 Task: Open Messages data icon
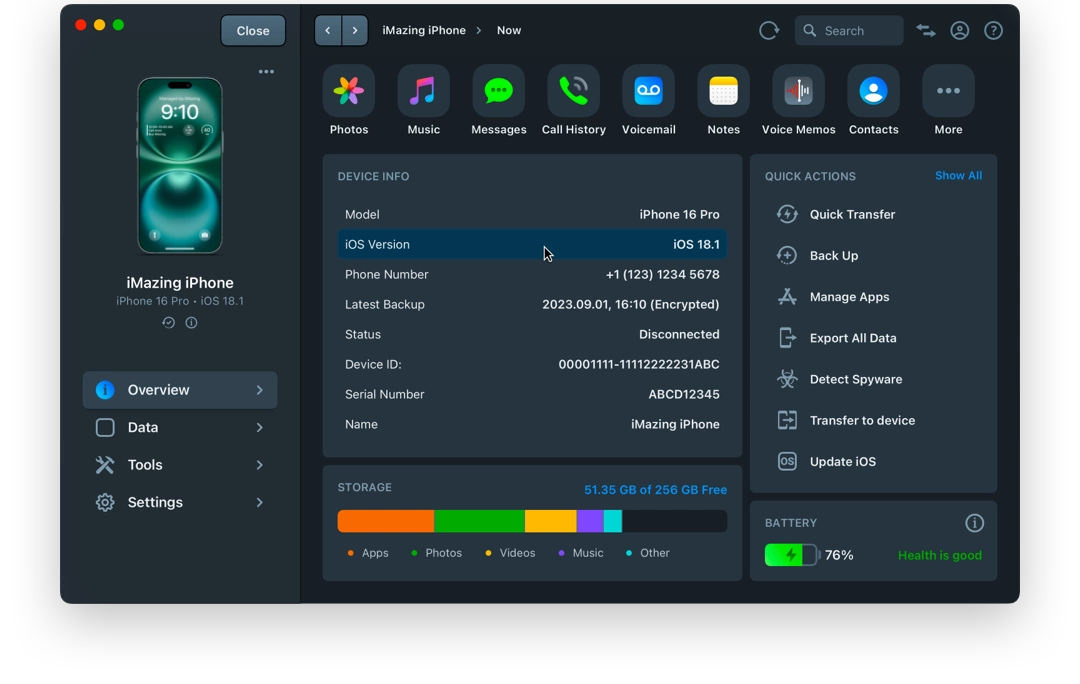point(498,91)
